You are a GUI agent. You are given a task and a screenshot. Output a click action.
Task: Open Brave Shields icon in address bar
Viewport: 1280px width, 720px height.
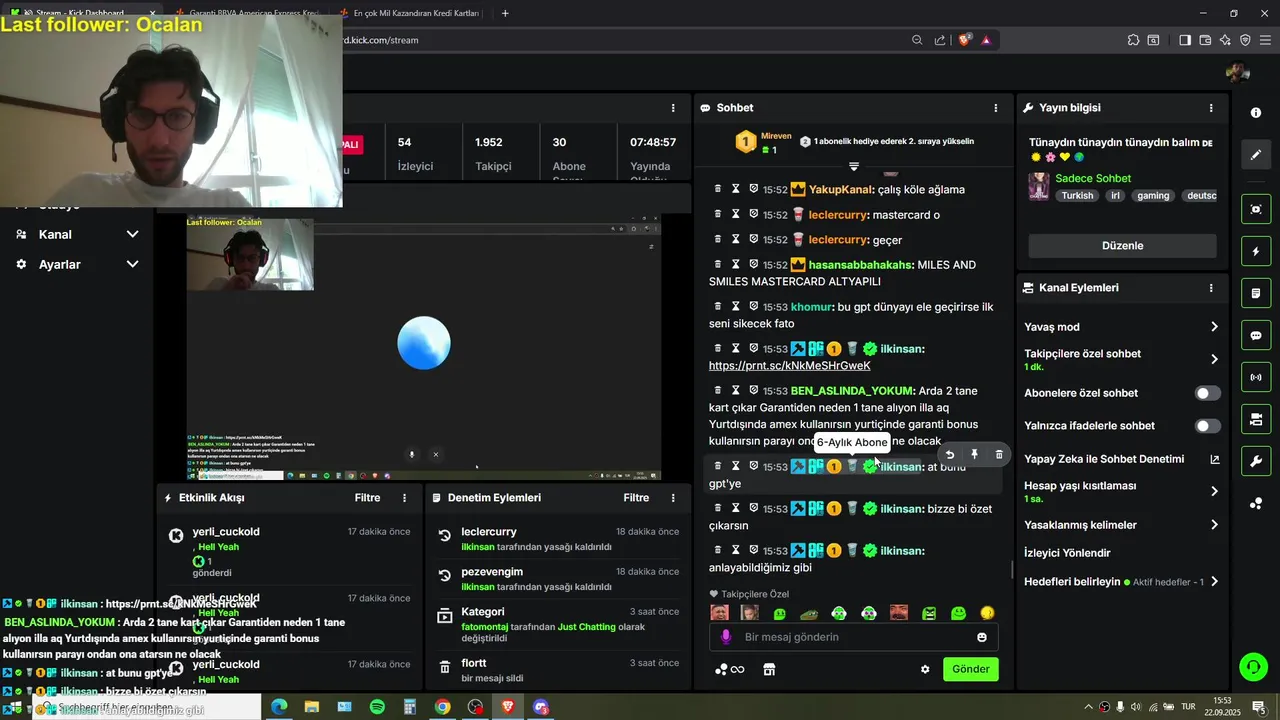[965, 40]
